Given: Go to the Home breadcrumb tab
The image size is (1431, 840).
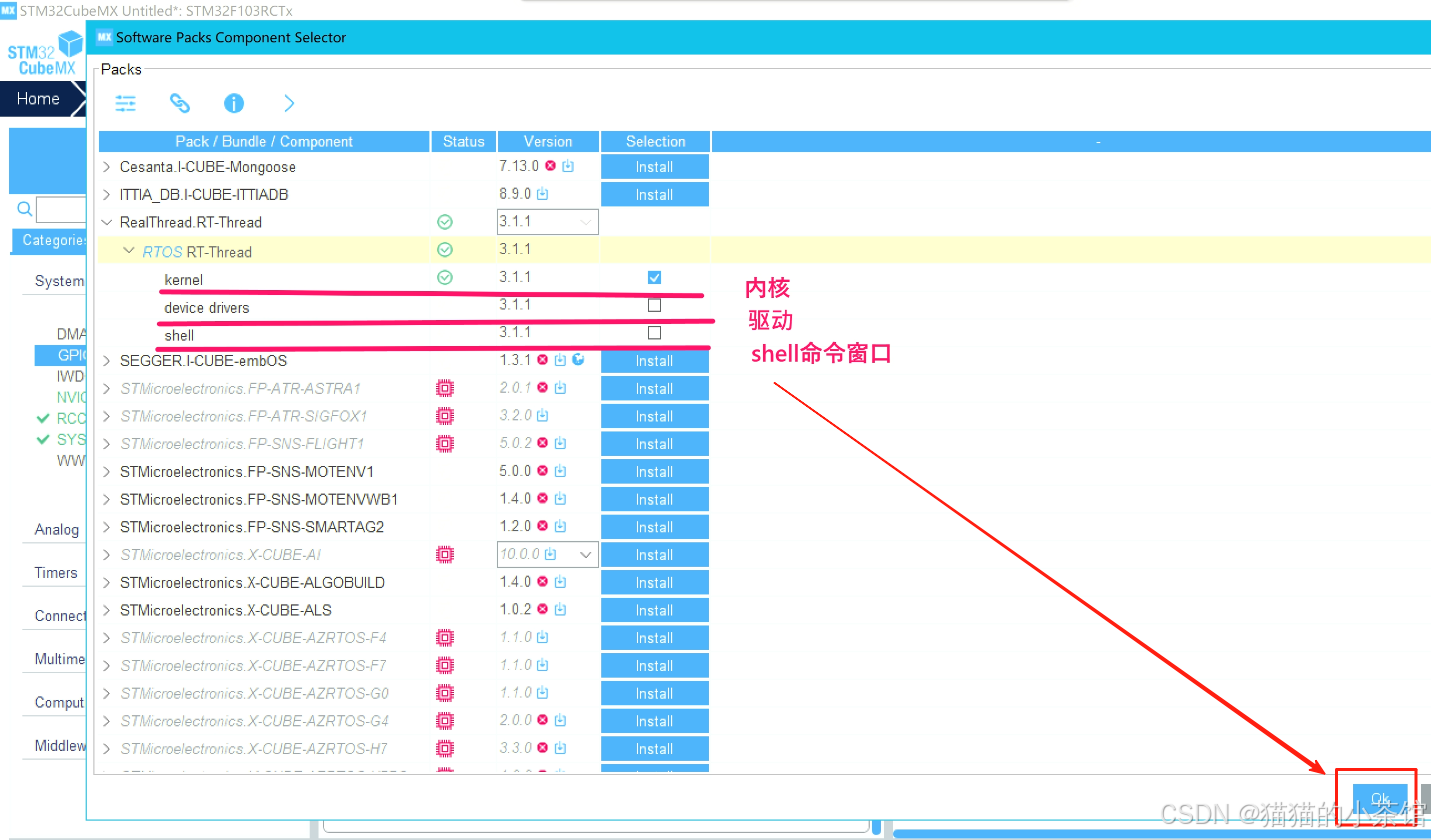Looking at the screenshot, I should [38, 99].
